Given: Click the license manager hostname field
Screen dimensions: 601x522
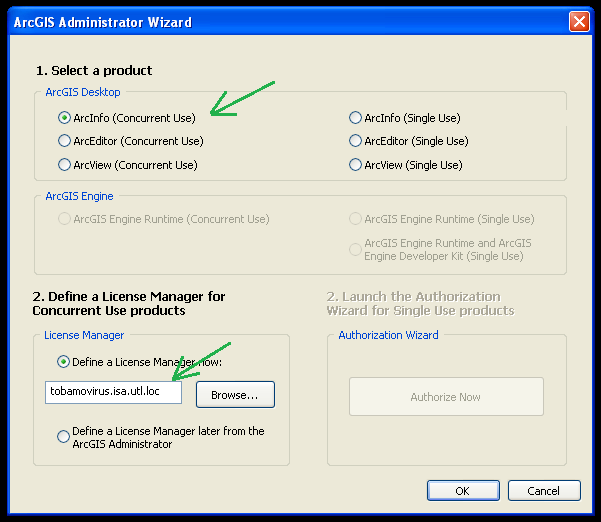Looking at the screenshot, I should point(113,392).
